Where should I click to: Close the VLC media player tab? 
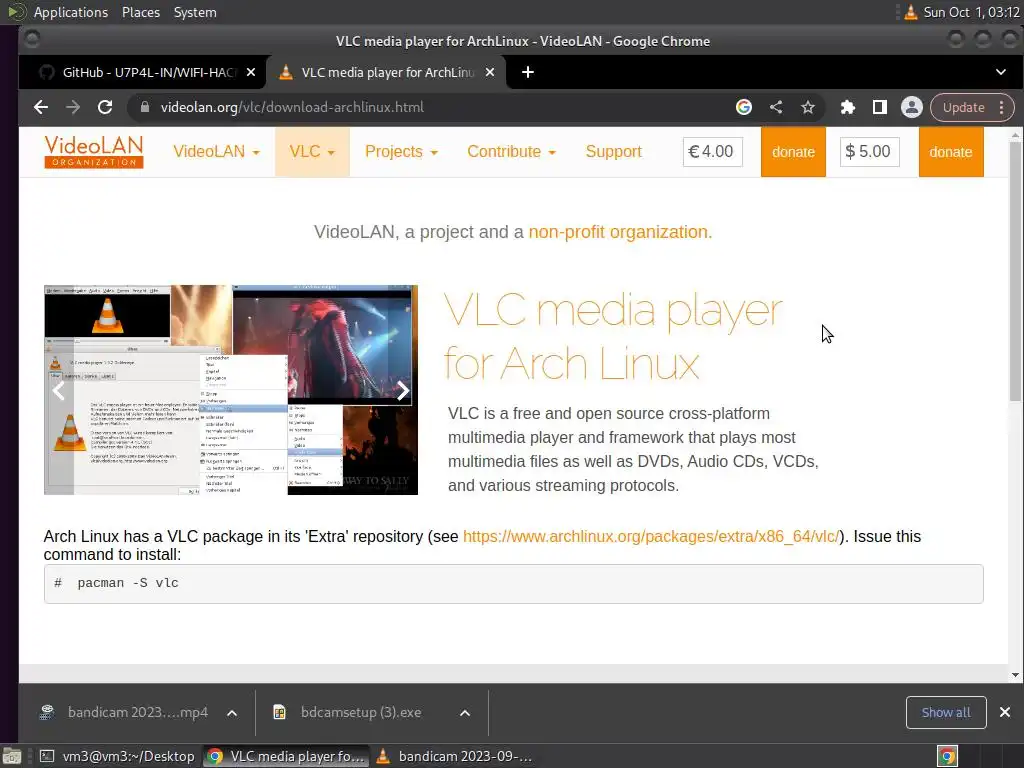(490, 72)
